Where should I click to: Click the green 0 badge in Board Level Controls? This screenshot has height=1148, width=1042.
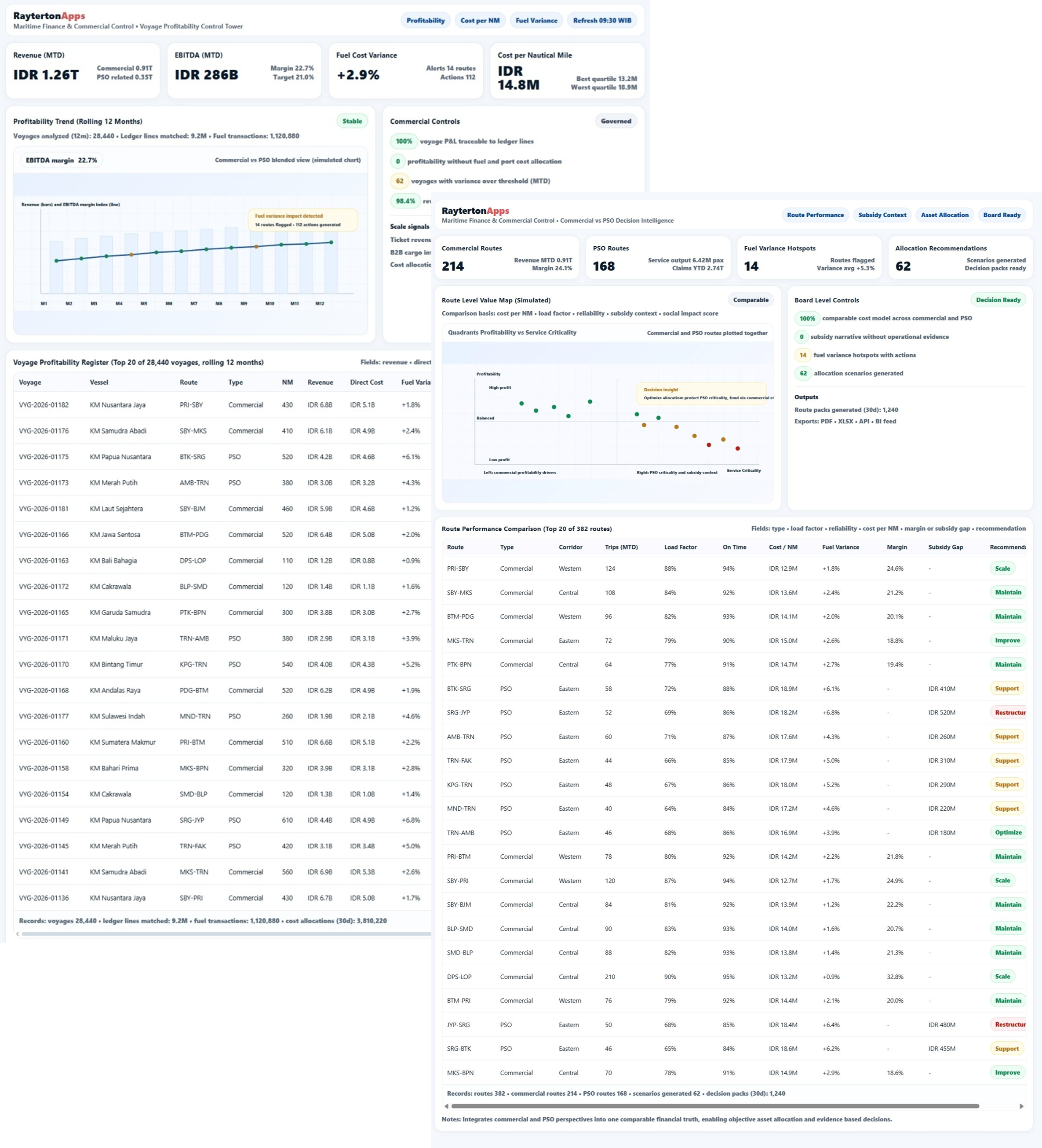[801, 336]
